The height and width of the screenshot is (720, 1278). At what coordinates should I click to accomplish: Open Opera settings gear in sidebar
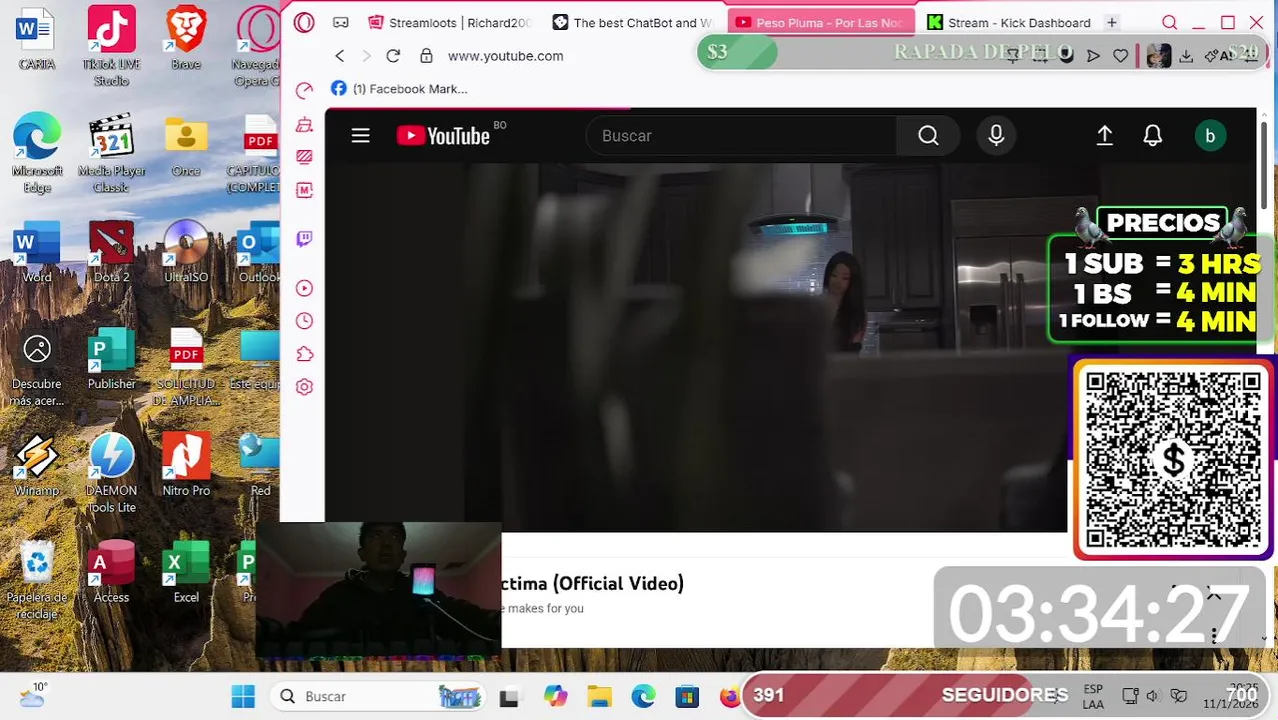tap(304, 387)
